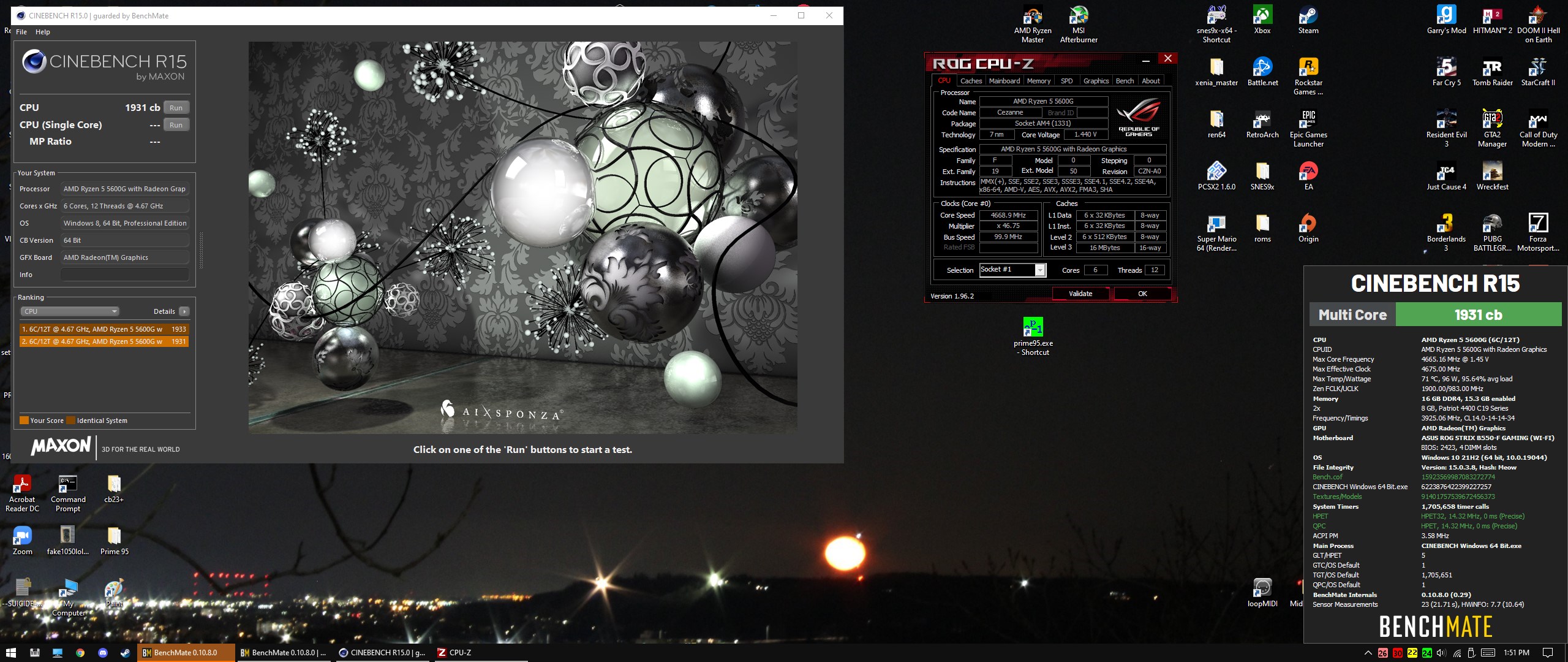
Task: Open RetroArch desktop icon
Action: pos(1262,124)
